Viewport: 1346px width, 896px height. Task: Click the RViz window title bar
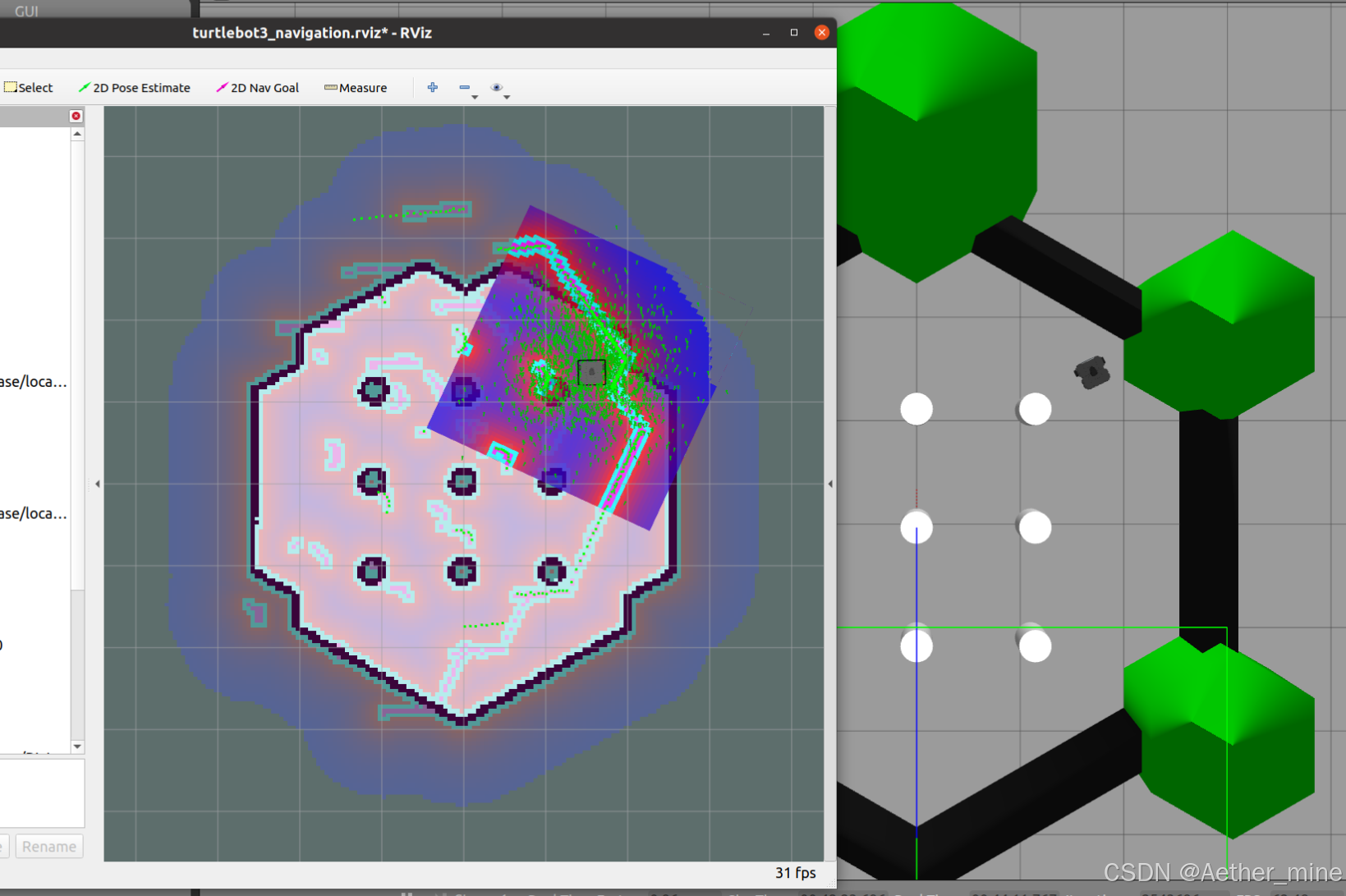(312, 33)
